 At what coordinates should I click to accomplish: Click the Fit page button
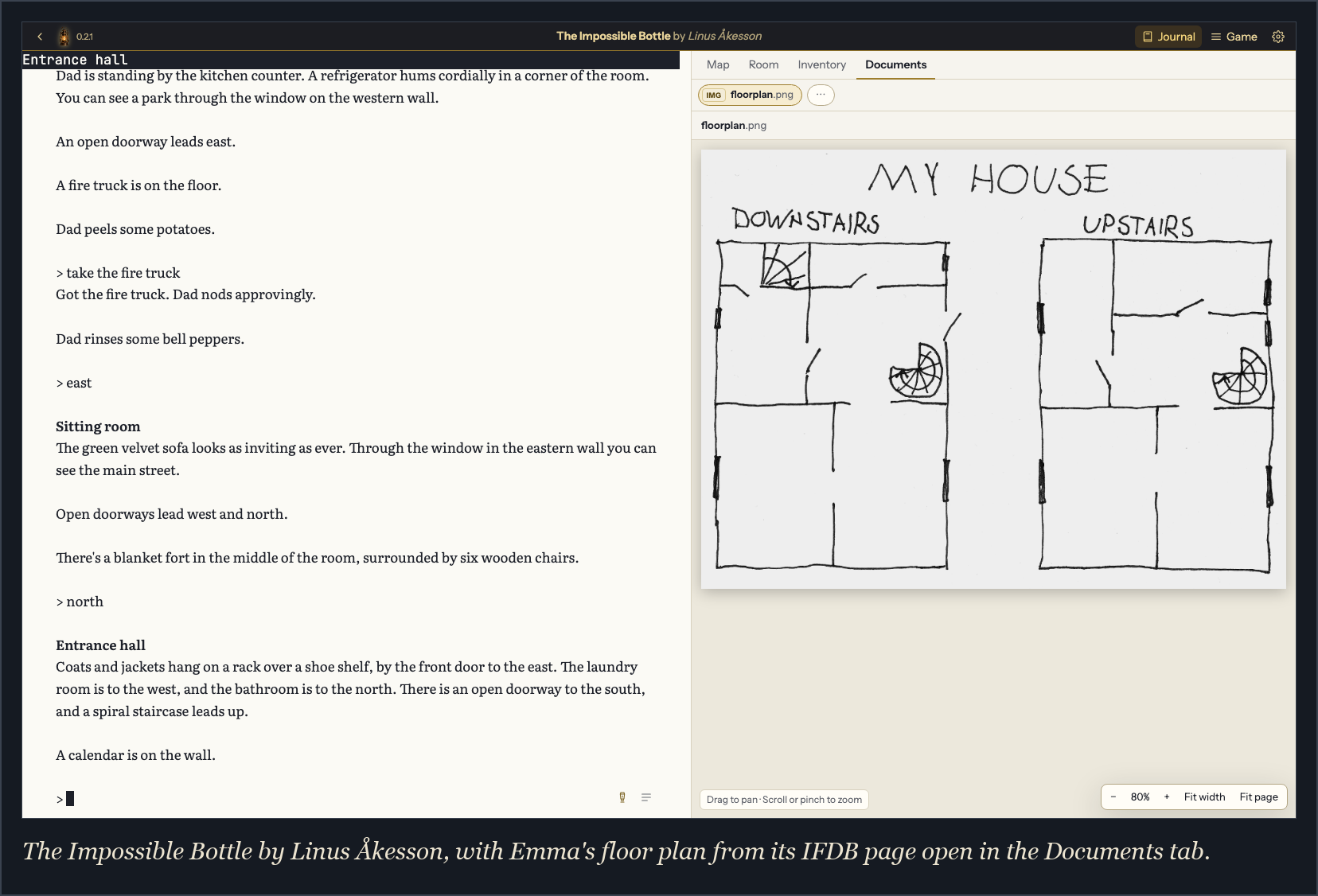[1258, 797]
